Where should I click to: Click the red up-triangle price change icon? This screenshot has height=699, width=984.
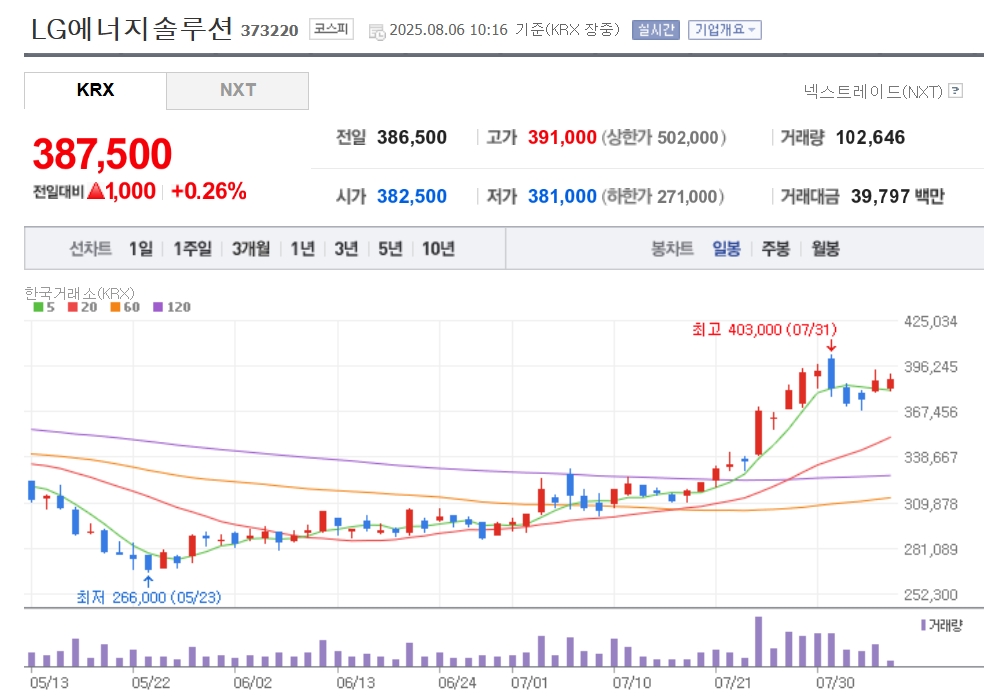click(96, 190)
